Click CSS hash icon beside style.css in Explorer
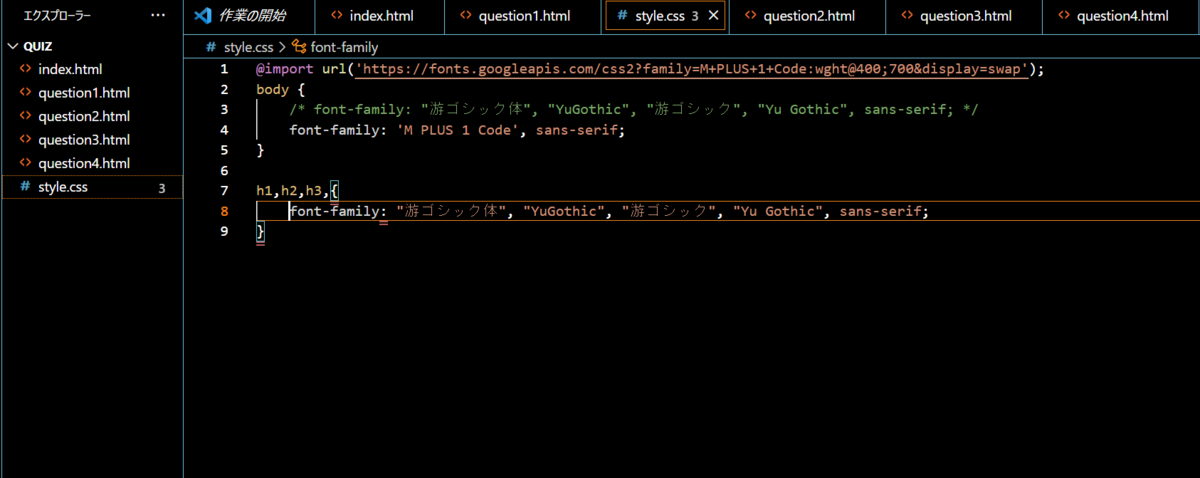 25,187
